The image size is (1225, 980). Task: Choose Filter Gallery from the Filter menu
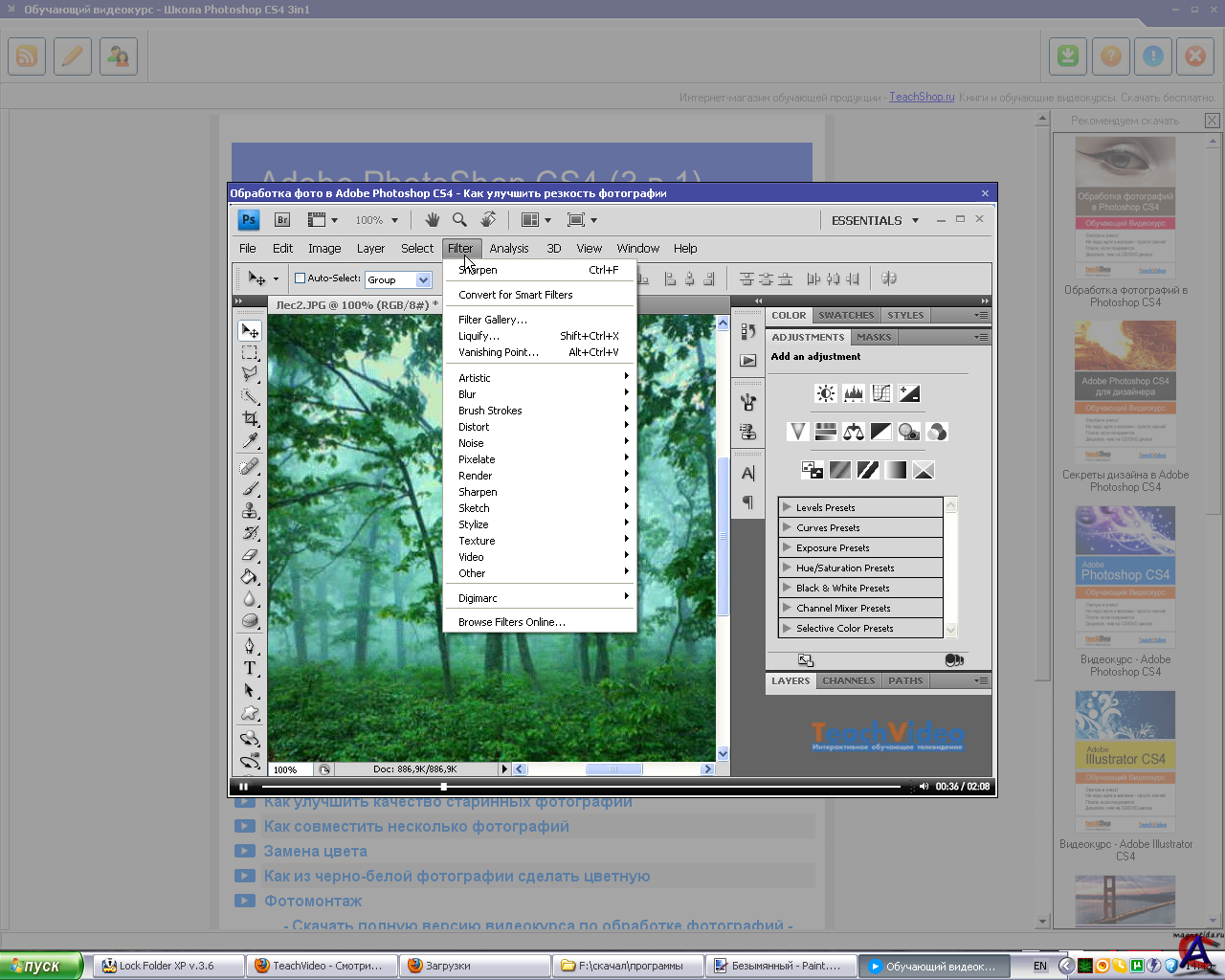pos(492,320)
